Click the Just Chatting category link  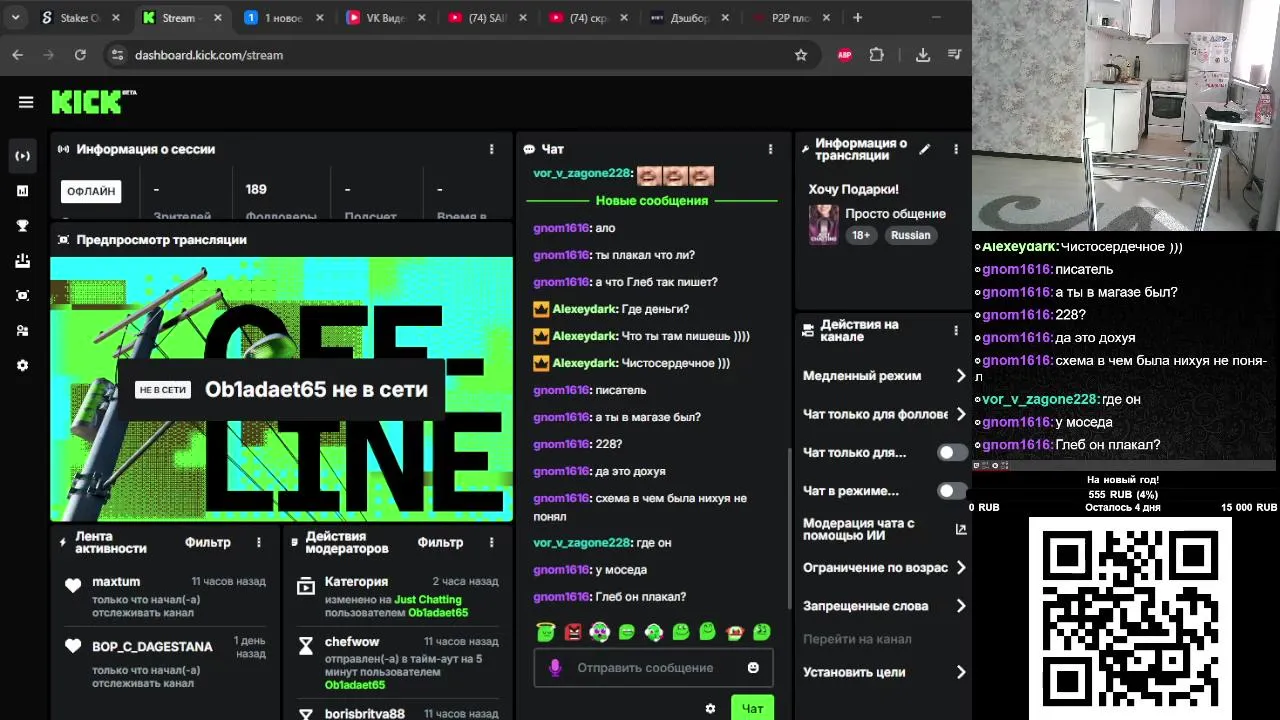(x=428, y=600)
